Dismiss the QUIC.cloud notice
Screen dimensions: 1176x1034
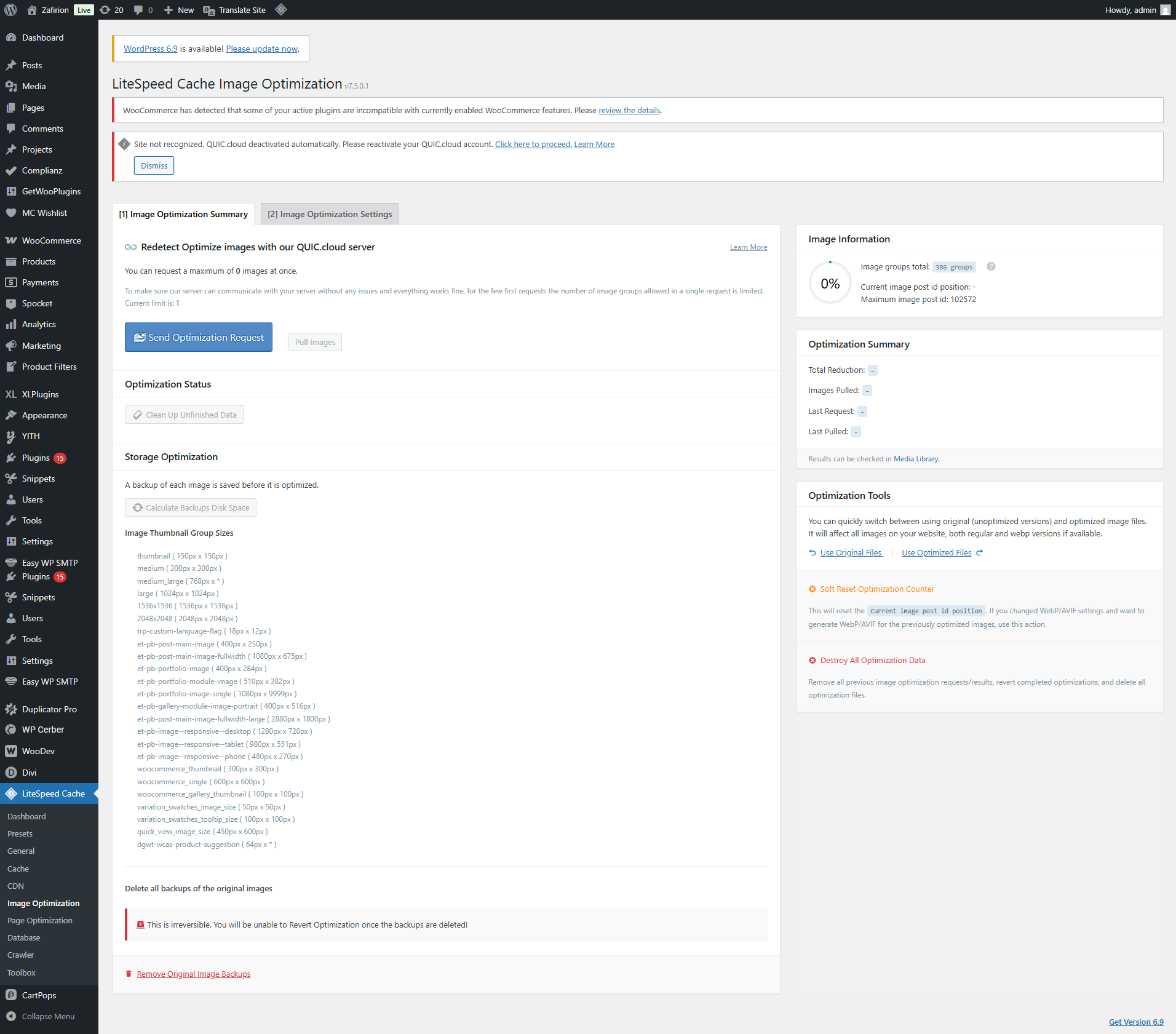tap(154, 165)
